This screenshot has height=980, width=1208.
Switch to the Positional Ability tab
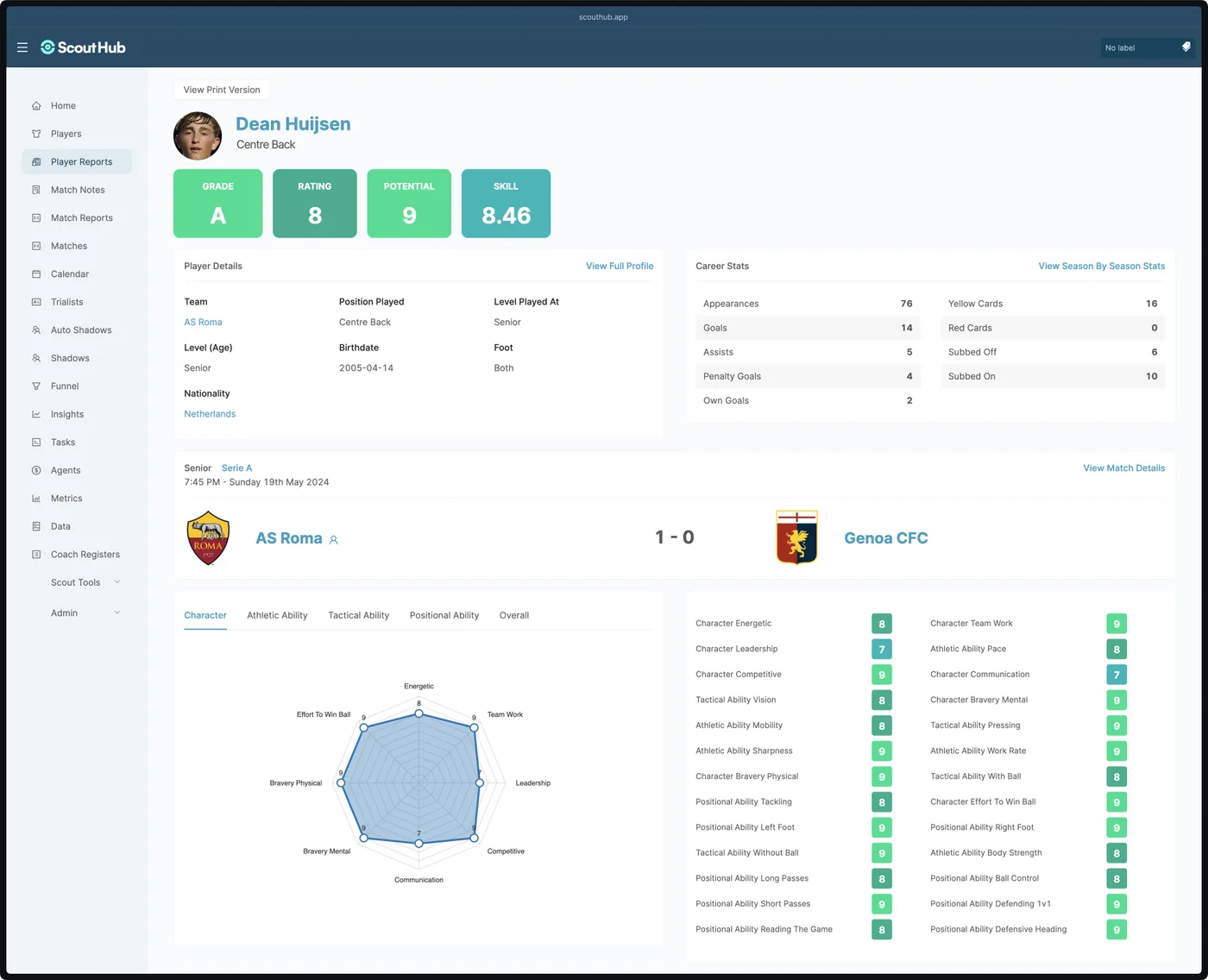coord(444,615)
